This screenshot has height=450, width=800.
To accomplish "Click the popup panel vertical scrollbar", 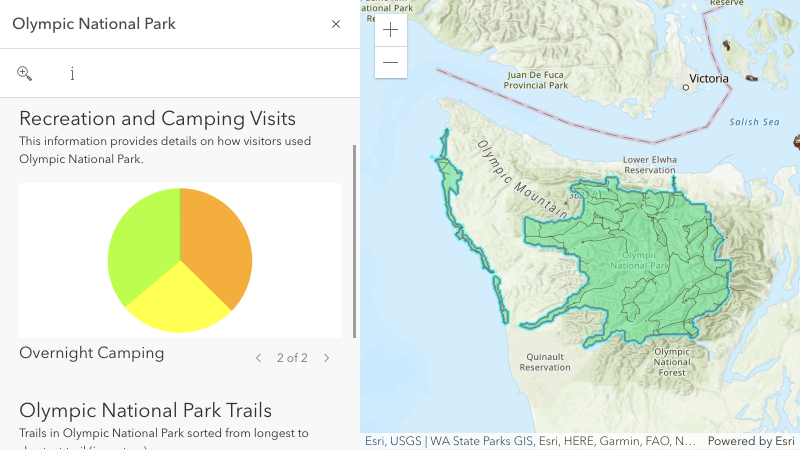I will click(x=353, y=240).
